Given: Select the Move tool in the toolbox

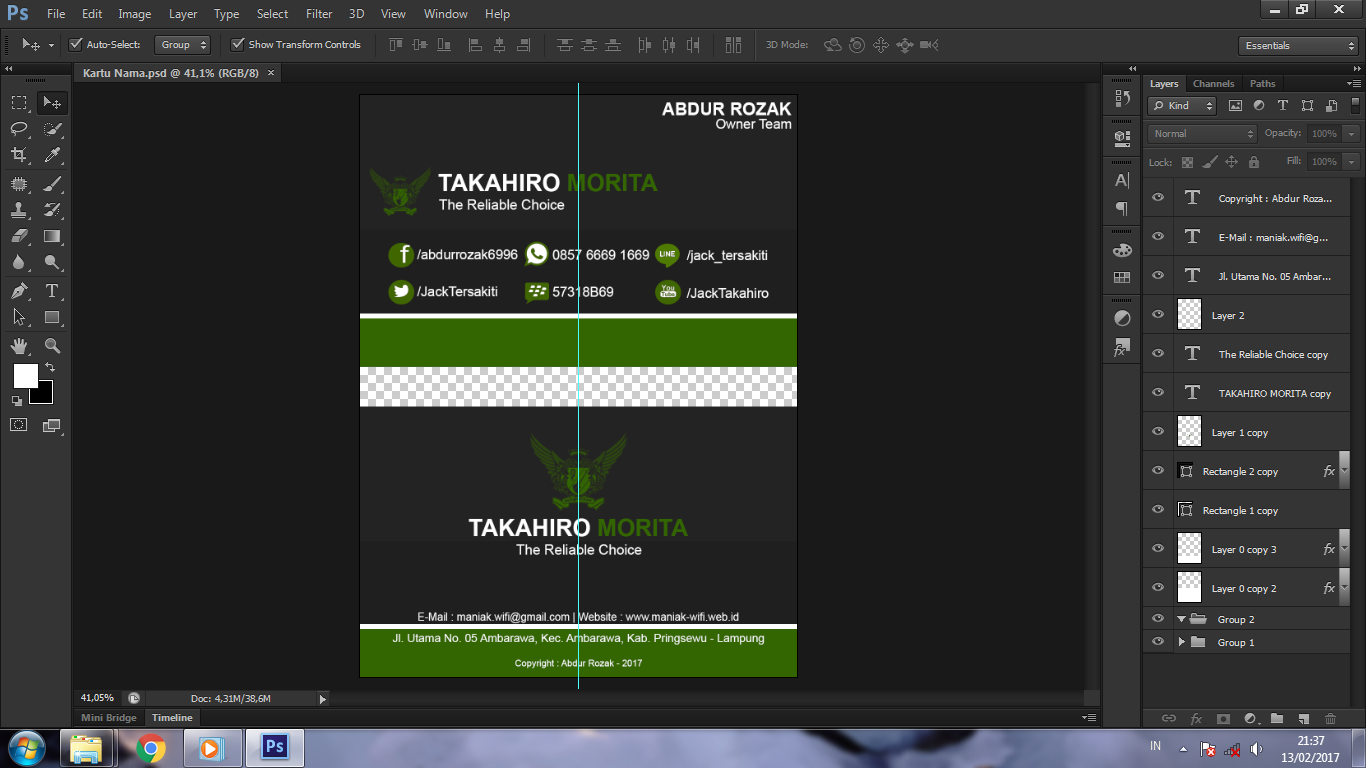Looking at the screenshot, I should [52, 102].
